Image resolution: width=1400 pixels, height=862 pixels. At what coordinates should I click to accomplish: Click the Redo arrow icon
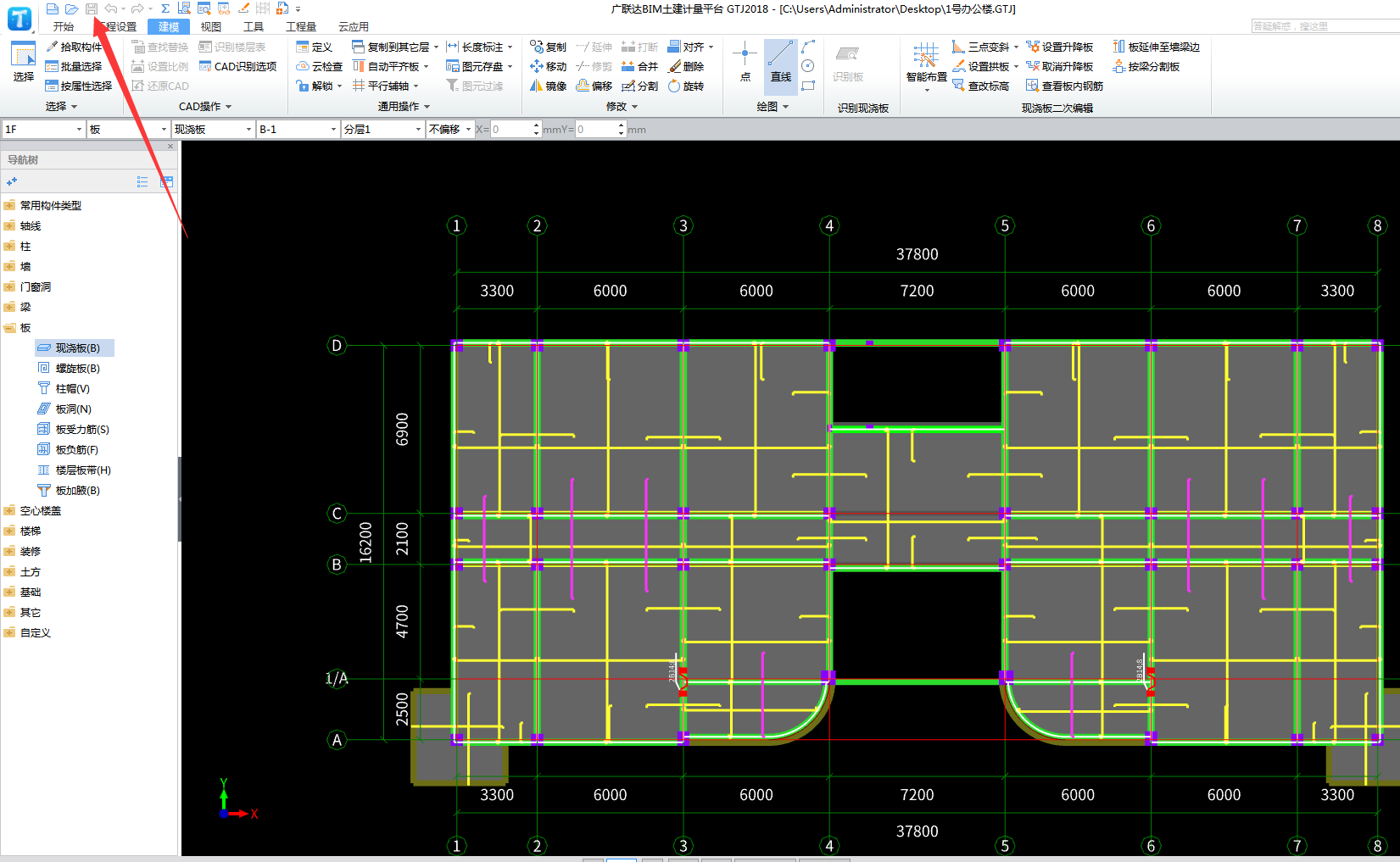tap(137, 8)
